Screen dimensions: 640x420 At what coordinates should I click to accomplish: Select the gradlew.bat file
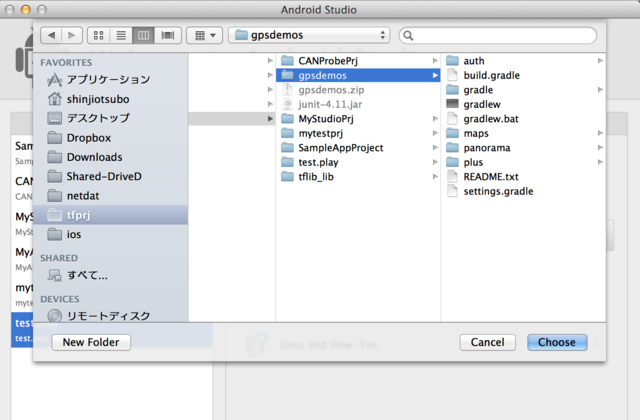(524, 119)
